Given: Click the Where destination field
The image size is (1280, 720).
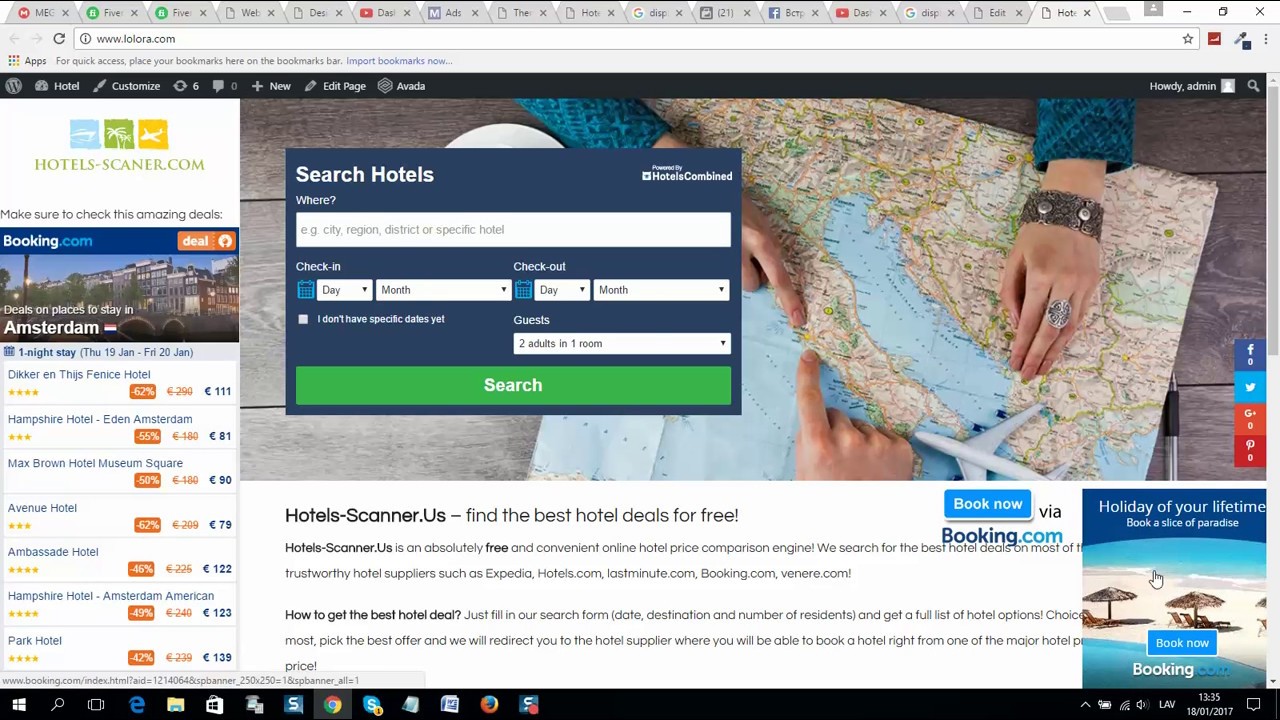Looking at the screenshot, I should pyautogui.click(x=513, y=230).
